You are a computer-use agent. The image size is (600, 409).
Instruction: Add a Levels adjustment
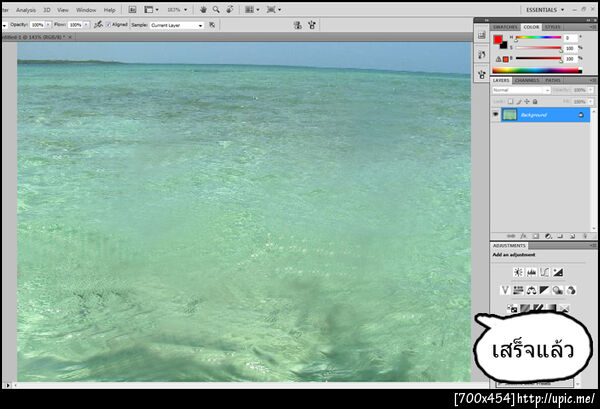click(532, 272)
